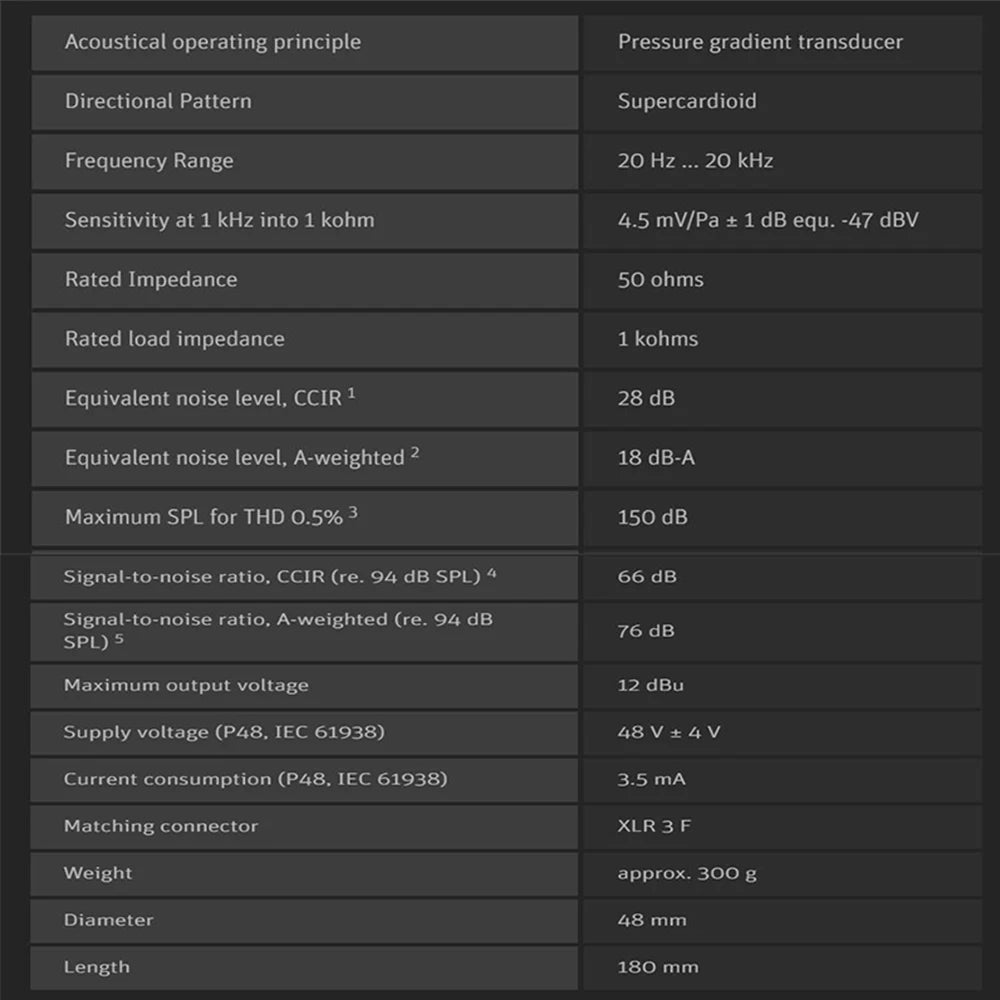Select the 150 dB value cell
Image resolution: width=1000 pixels, height=1000 pixels.
pyautogui.click(x=652, y=517)
